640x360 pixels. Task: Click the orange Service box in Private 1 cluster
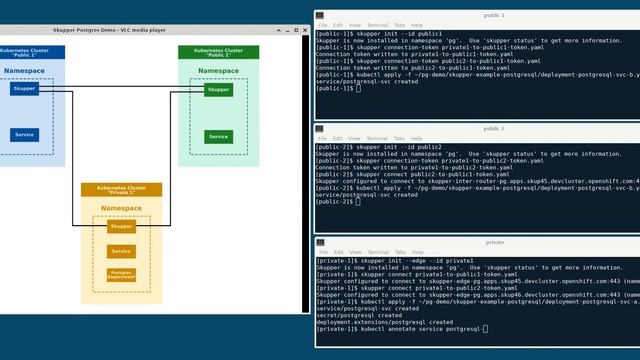point(121,251)
